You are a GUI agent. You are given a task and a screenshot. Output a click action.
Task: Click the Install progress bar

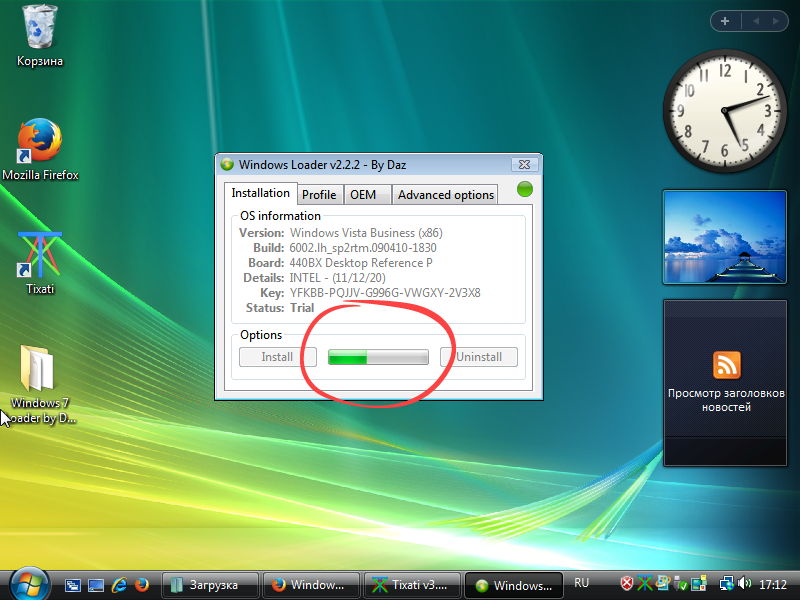tap(377, 357)
